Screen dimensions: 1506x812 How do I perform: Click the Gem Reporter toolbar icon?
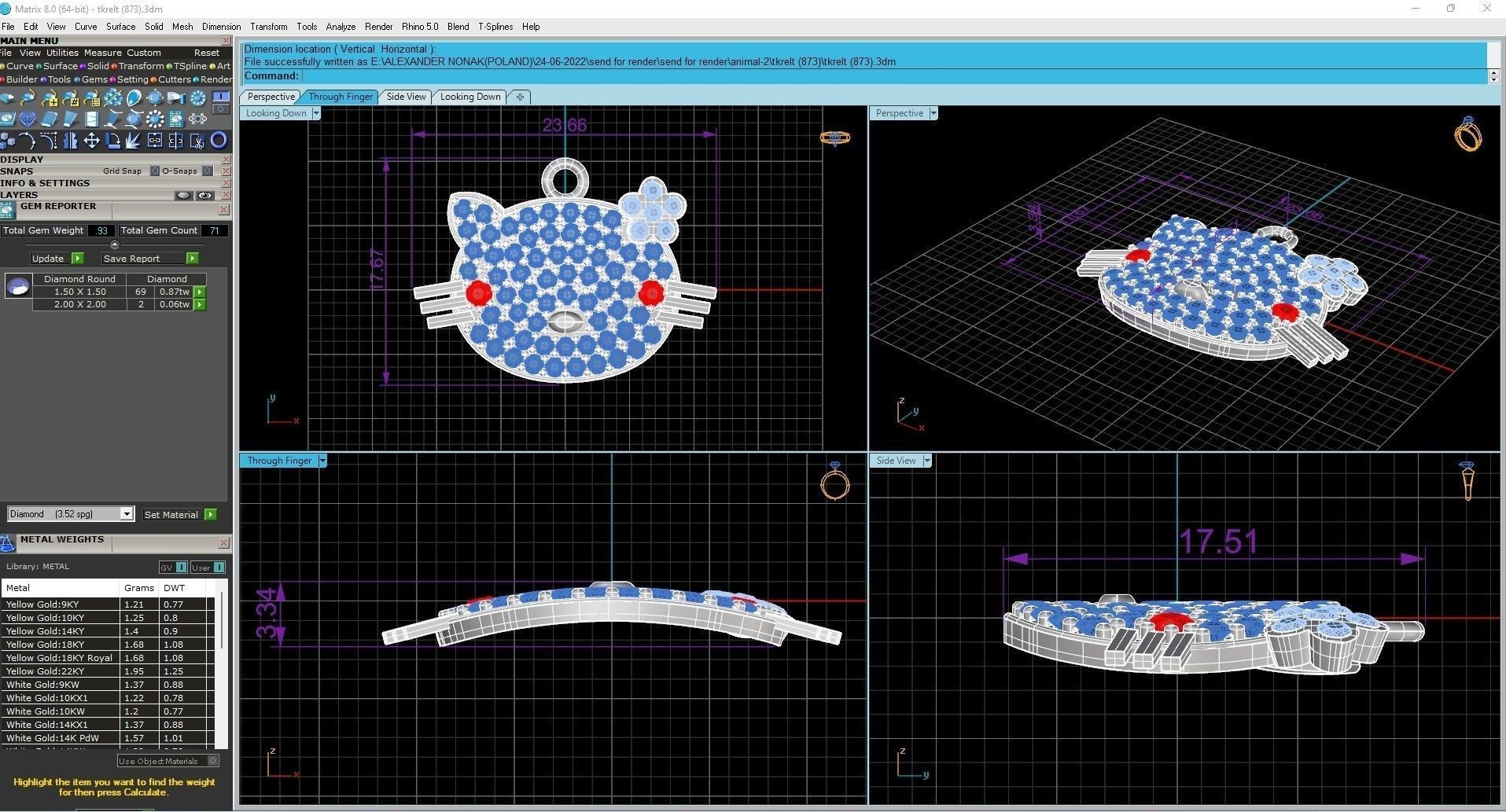(x=176, y=119)
